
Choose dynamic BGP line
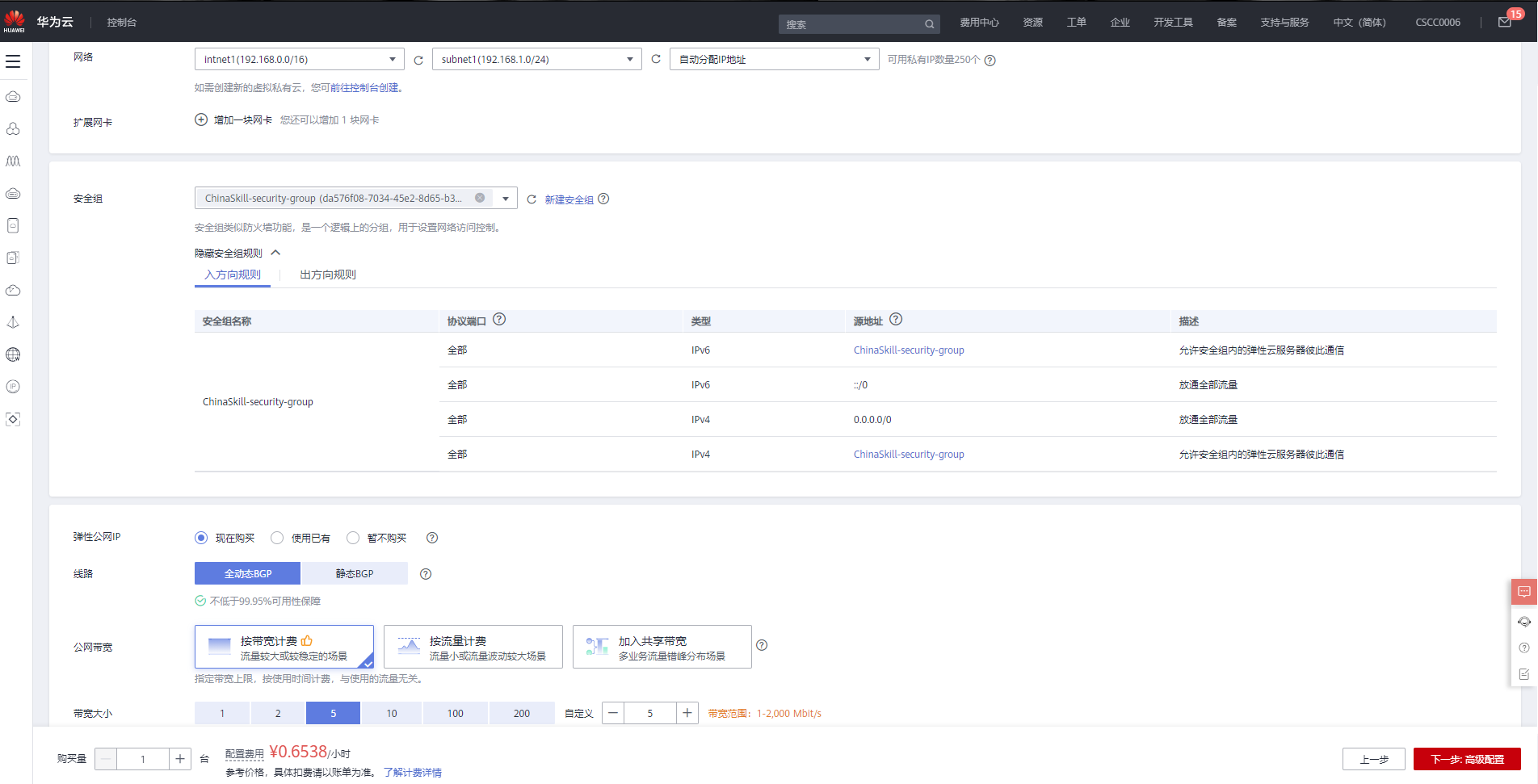(x=247, y=573)
